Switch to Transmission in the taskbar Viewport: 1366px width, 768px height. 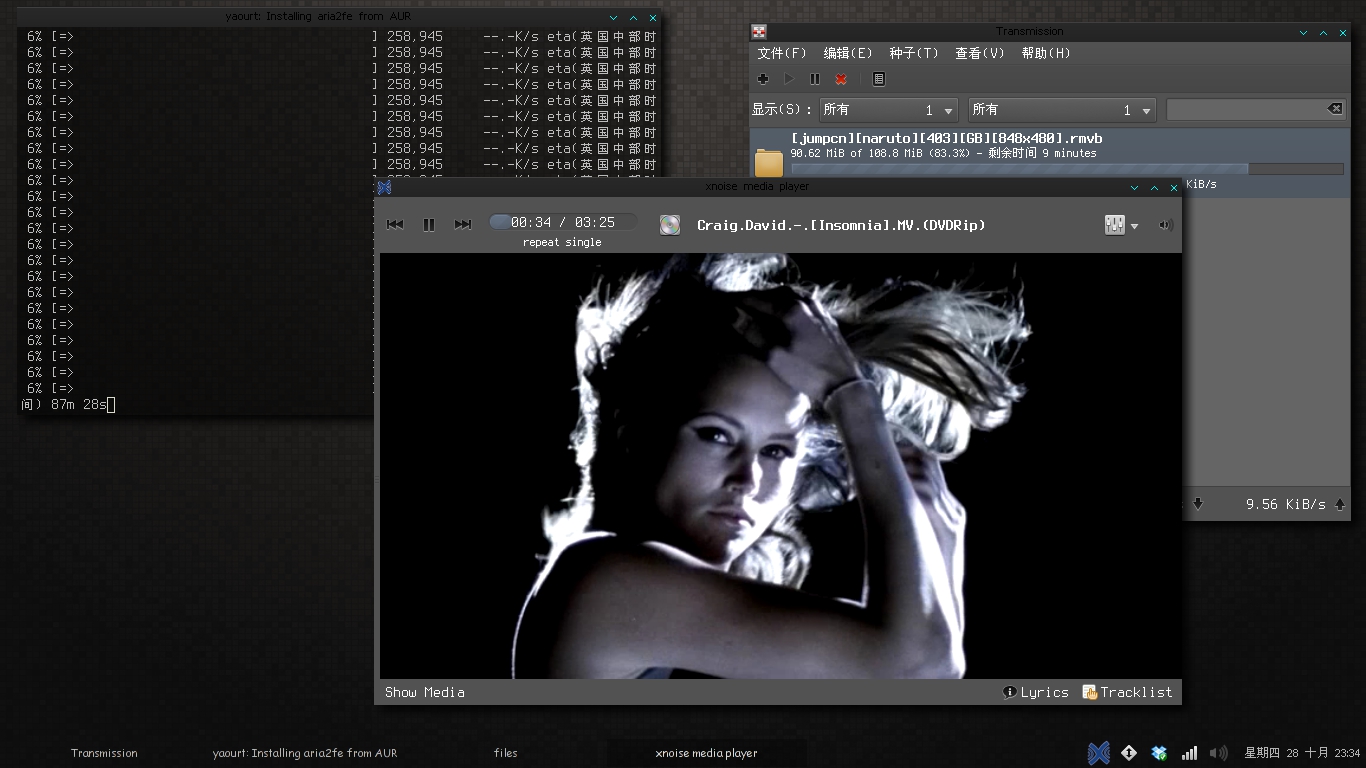[x=104, y=753]
